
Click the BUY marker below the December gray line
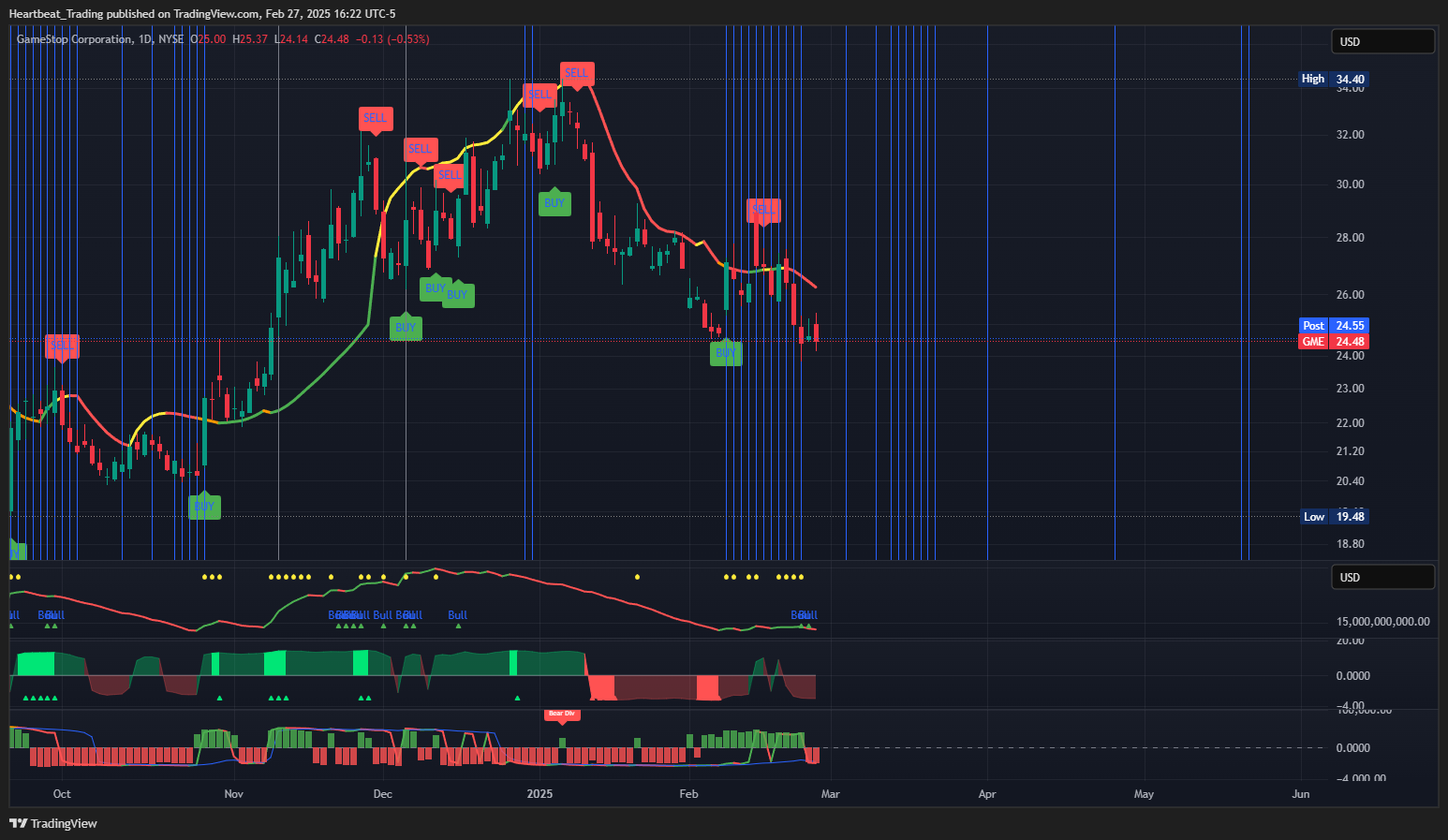click(x=406, y=327)
